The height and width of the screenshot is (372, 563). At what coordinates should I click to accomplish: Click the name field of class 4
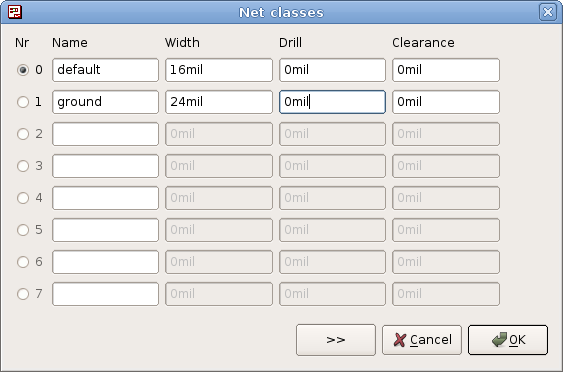click(x=105, y=198)
